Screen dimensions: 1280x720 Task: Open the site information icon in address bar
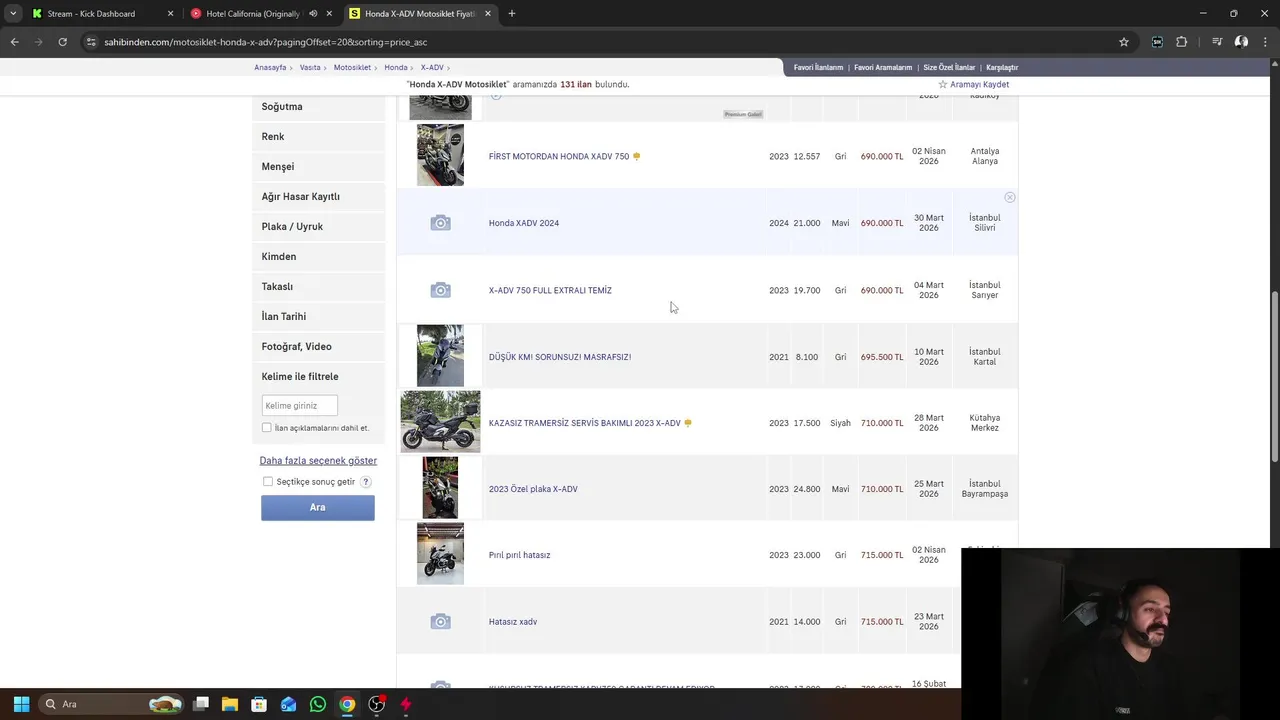click(x=91, y=42)
